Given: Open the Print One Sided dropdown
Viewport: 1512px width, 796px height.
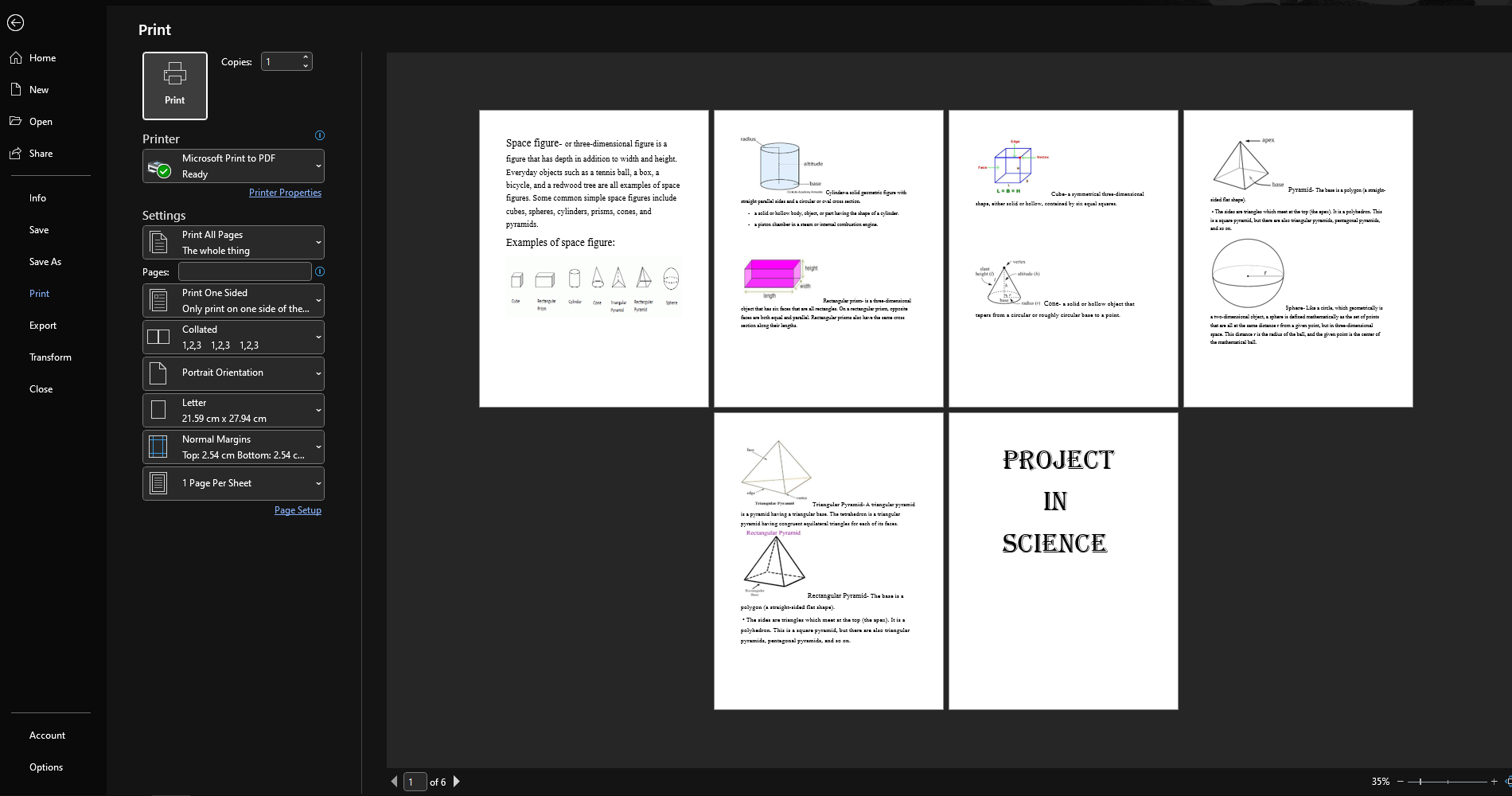Looking at the screenshot, I should (x=233, y=301).
